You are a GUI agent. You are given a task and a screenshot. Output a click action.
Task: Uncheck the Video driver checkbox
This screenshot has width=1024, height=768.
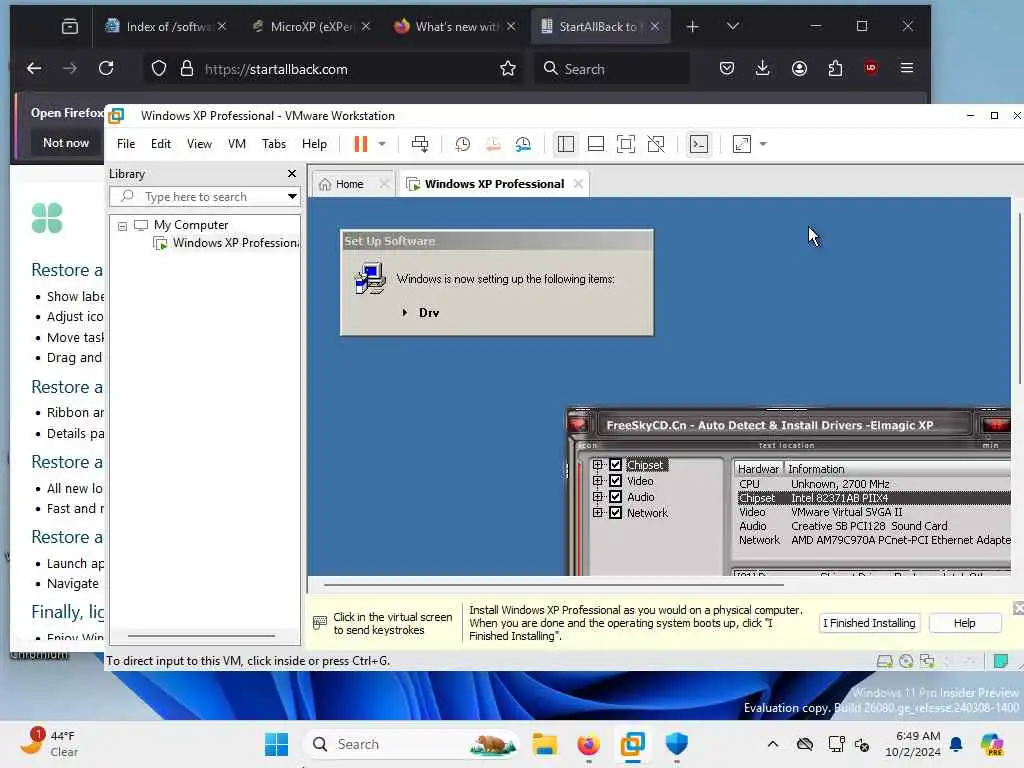615,481
